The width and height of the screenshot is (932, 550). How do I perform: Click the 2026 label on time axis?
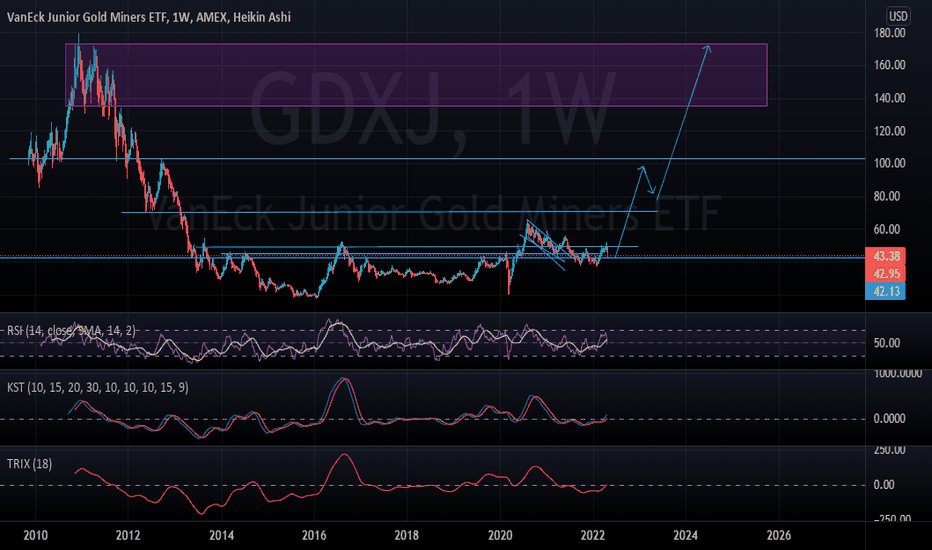point(779,535)
